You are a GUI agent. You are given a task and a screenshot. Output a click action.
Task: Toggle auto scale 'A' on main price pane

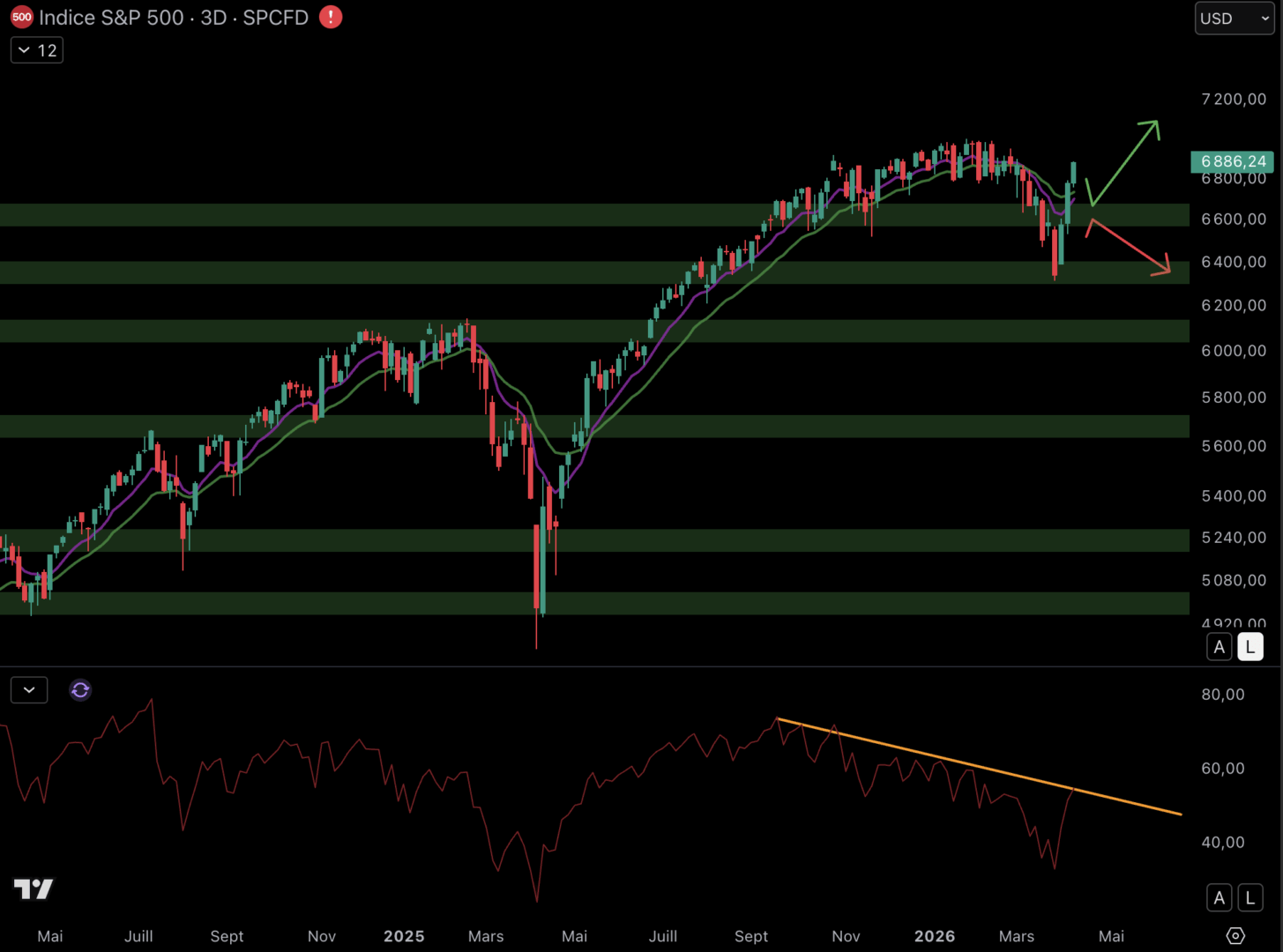coord(1219,647)
